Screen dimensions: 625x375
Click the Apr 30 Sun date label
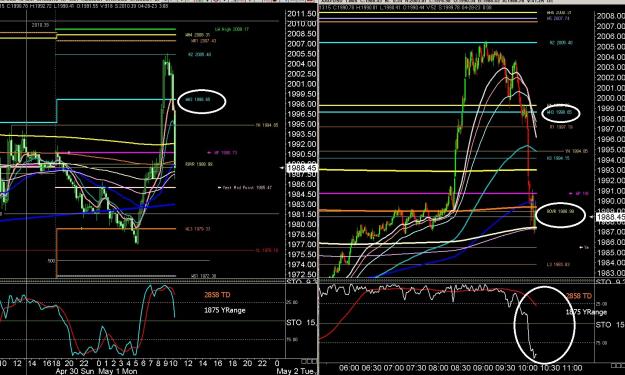[x=75, y=371]
